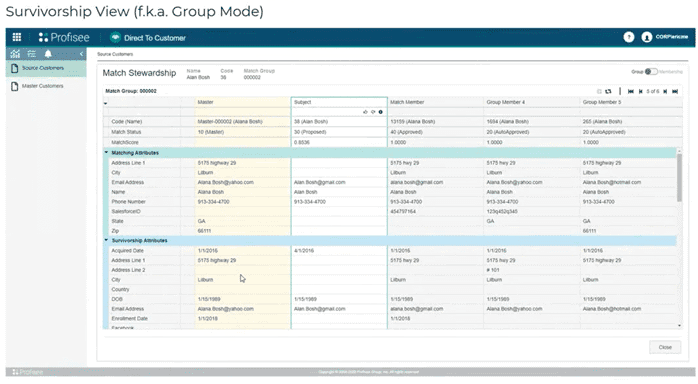698x384 pixels.
Task: Select the '13159 (Alana Bosh)' cell
Action: click(435, 121)
